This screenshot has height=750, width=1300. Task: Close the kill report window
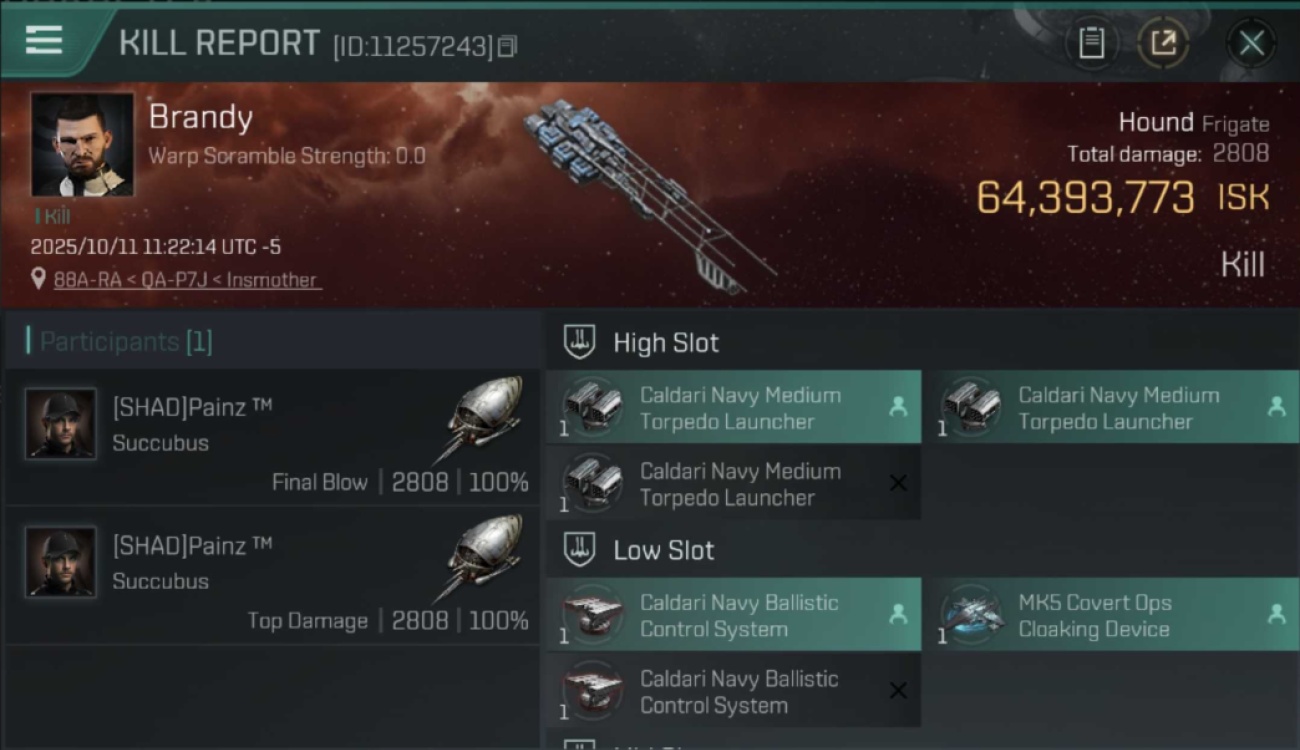[x=1251, y=43]
